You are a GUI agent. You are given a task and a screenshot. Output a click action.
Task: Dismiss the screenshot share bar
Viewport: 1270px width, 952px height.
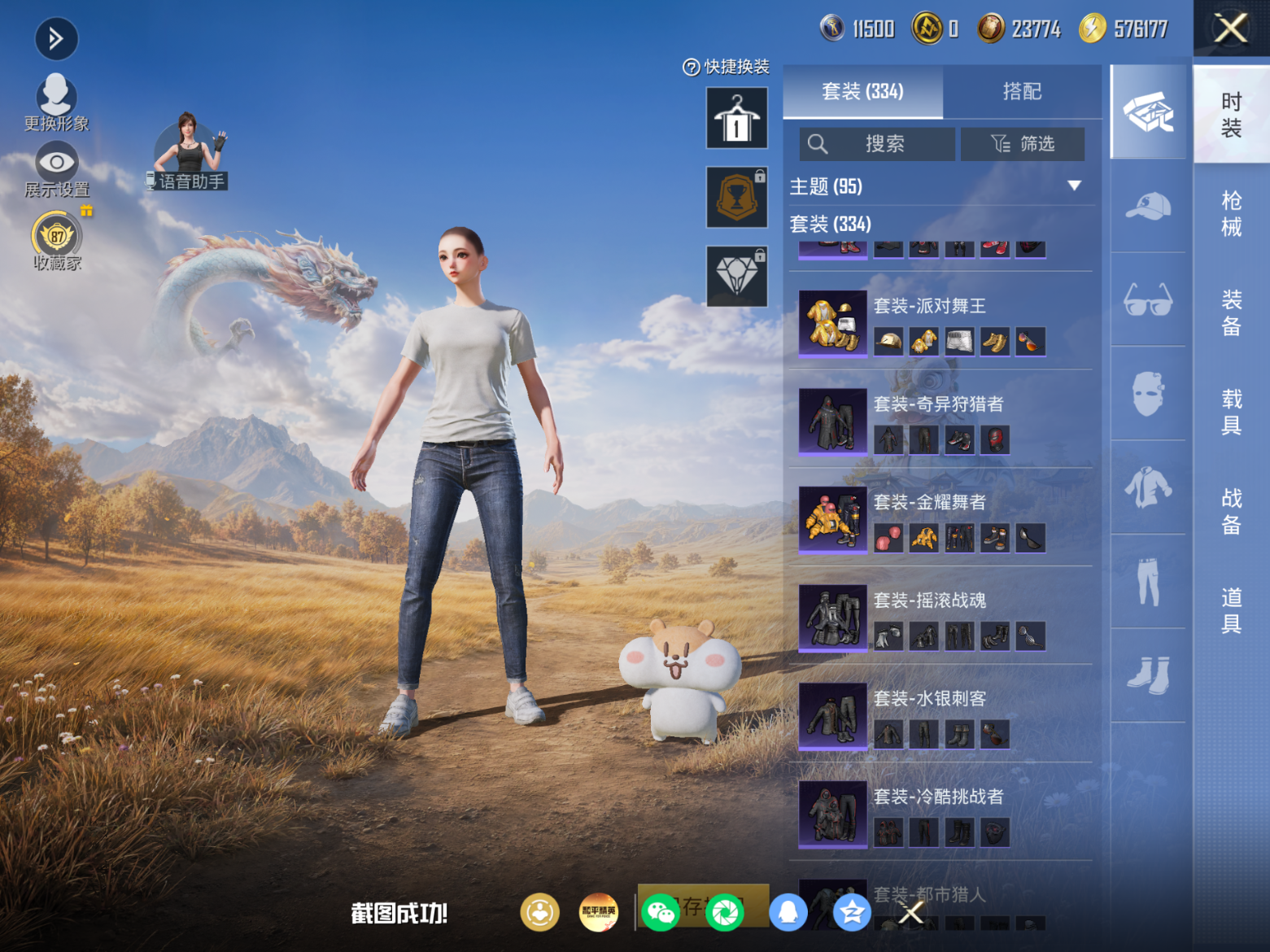click(x=911, y=913)
